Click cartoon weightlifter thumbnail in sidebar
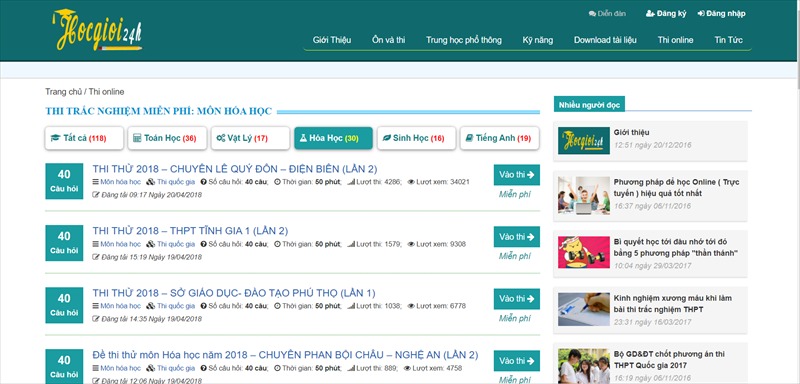The width and height of the screenshot is (800, 384). (584, 252)
